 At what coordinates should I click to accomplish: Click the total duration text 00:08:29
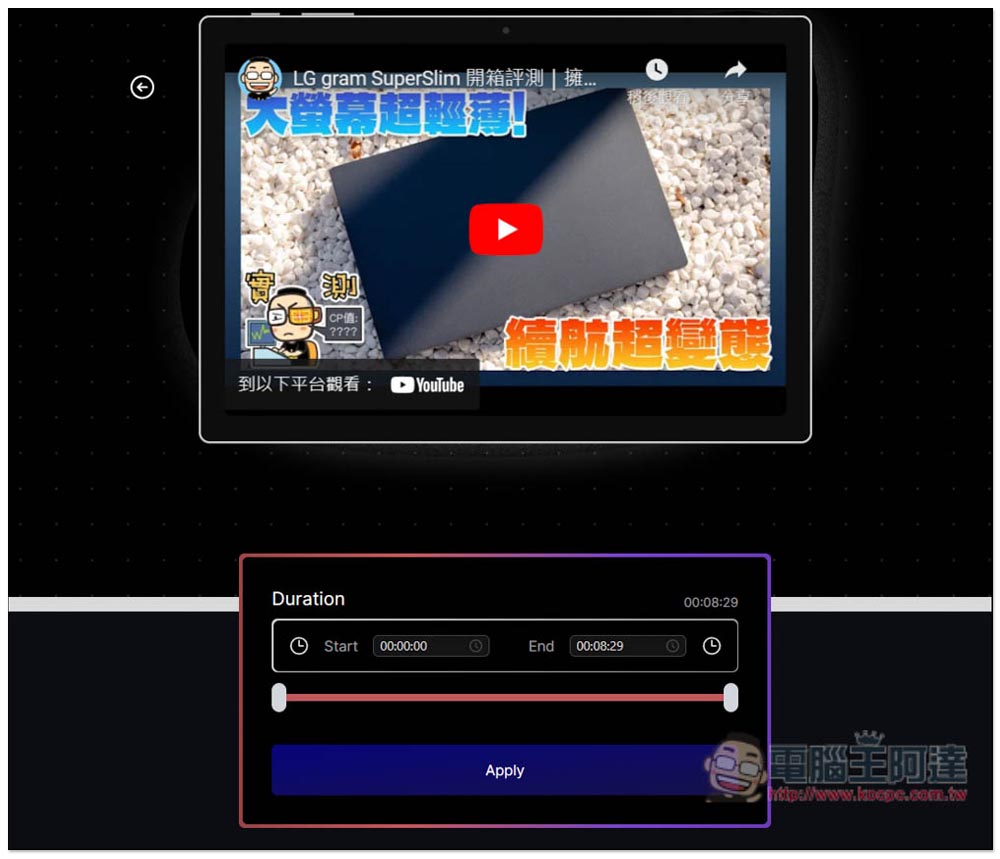point(710,603)
